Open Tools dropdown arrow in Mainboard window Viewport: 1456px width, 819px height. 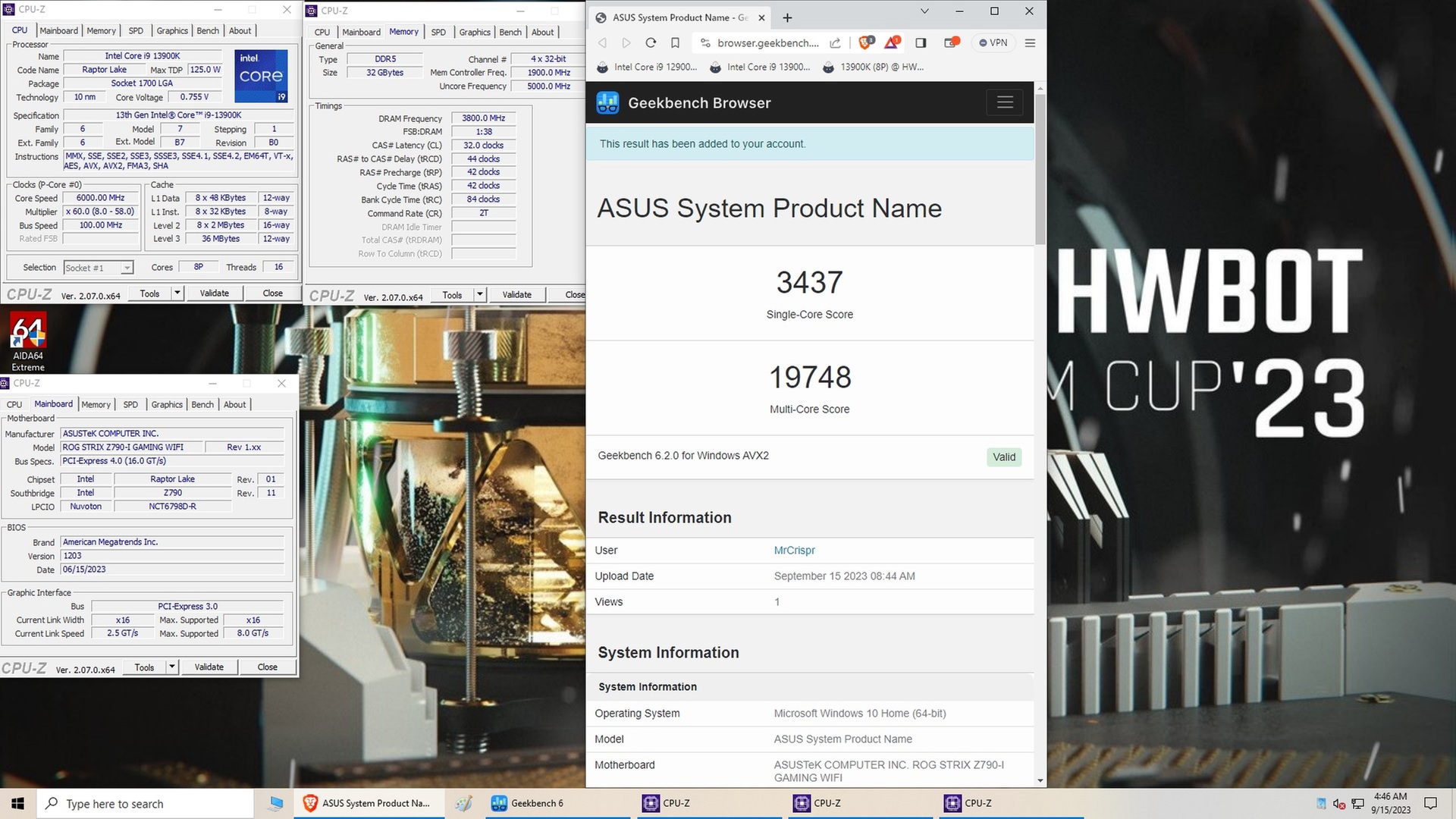pos(172,667)
